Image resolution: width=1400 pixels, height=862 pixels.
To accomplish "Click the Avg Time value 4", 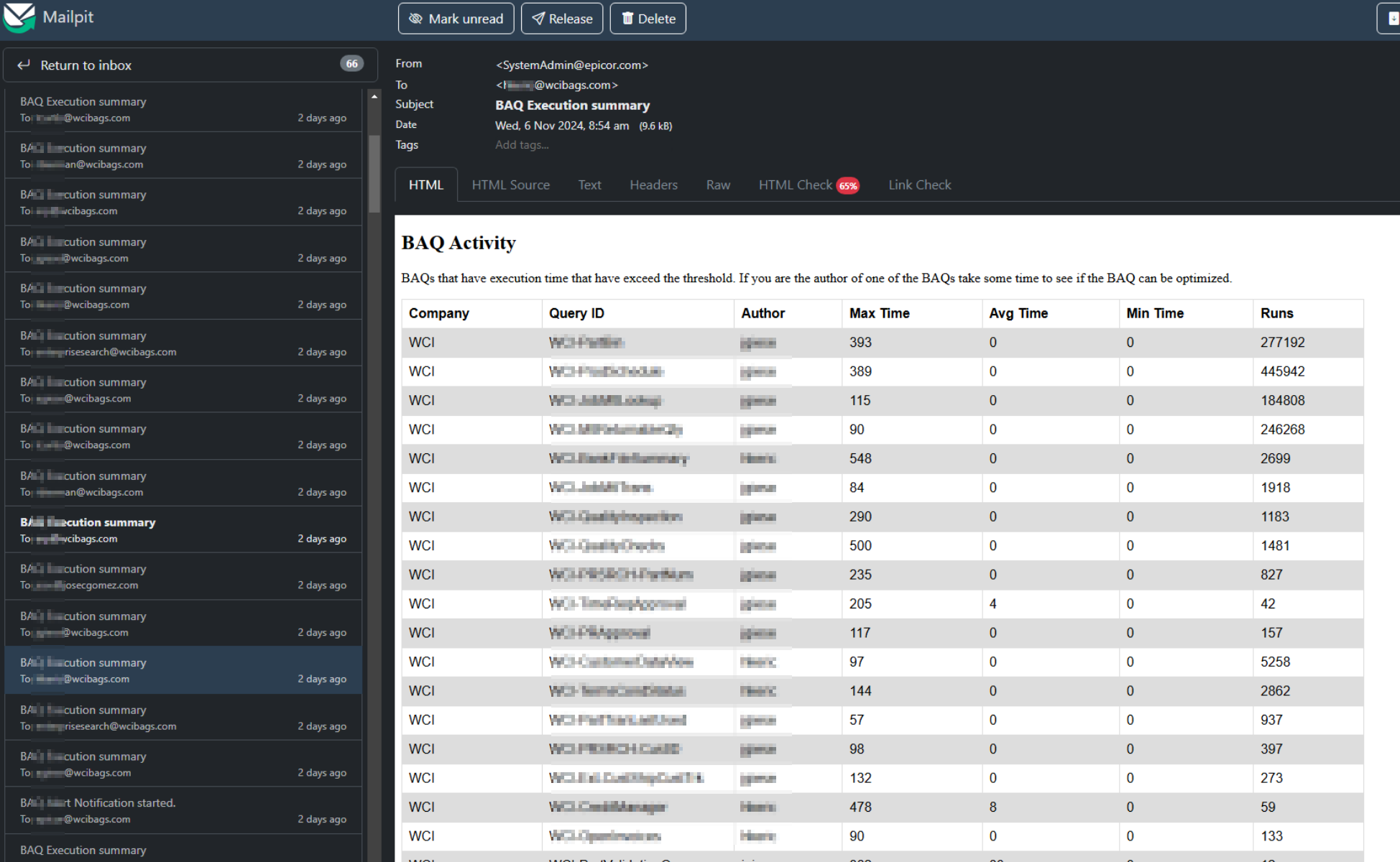I will 993,604.
